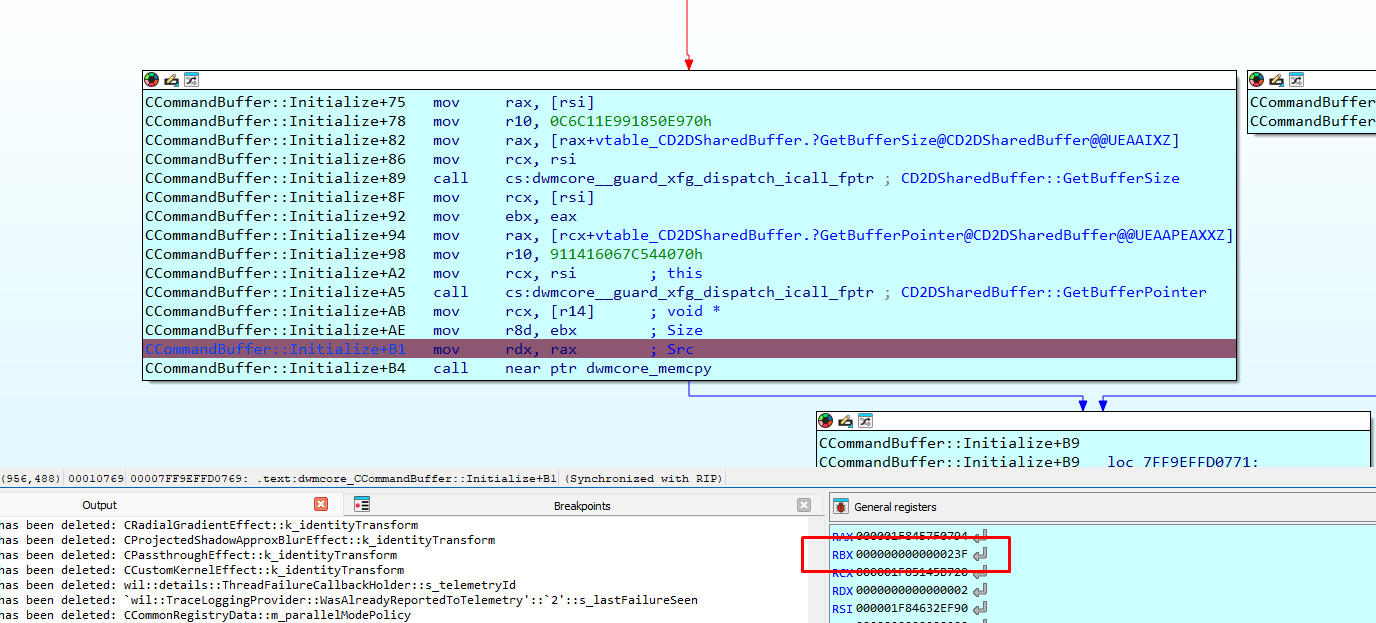
Task: Select the General registers panel title
Action: pos(895,507)
